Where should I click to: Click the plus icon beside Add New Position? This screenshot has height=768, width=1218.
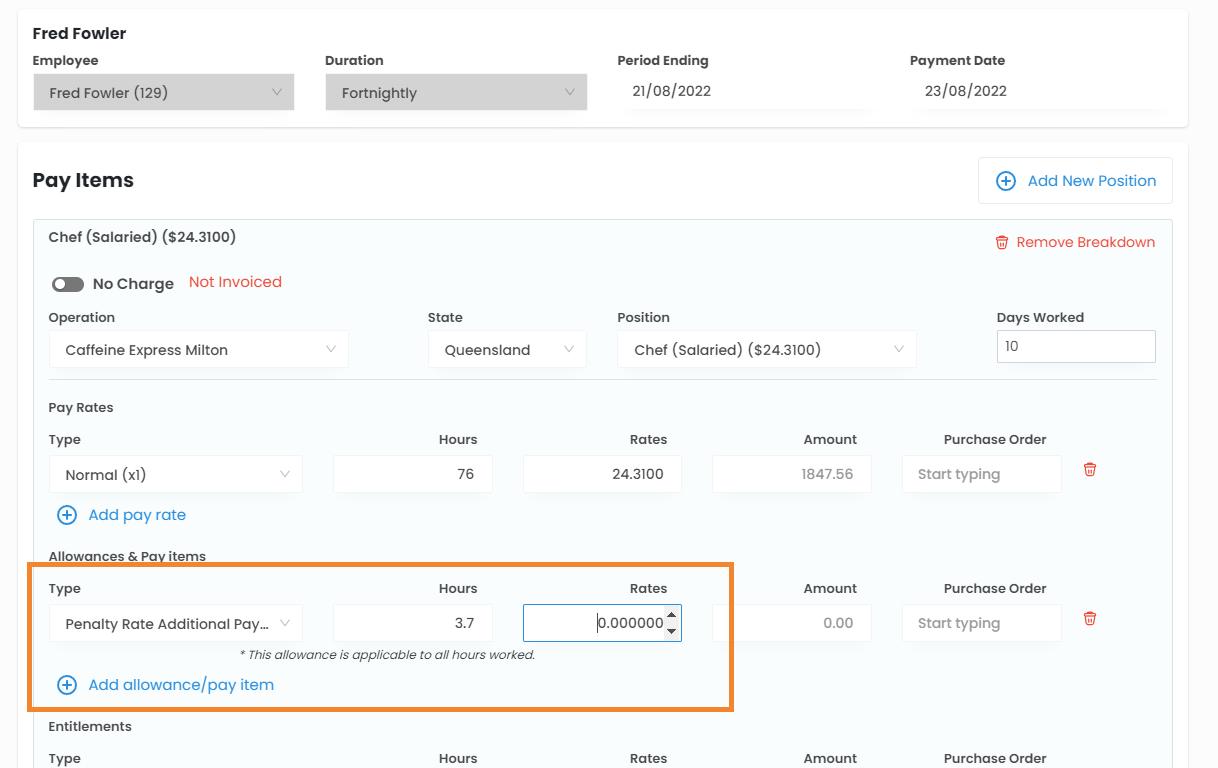coord(1005,181)
